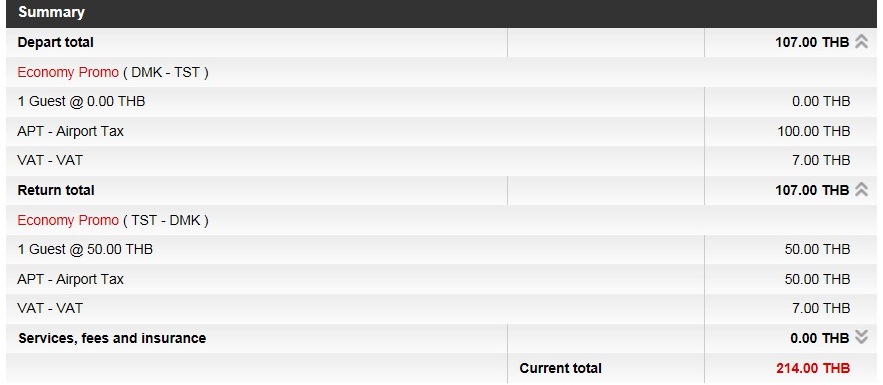Click APT - Airport Tax under Return
This screenshot has width=883, height=385.
[70, 279]
